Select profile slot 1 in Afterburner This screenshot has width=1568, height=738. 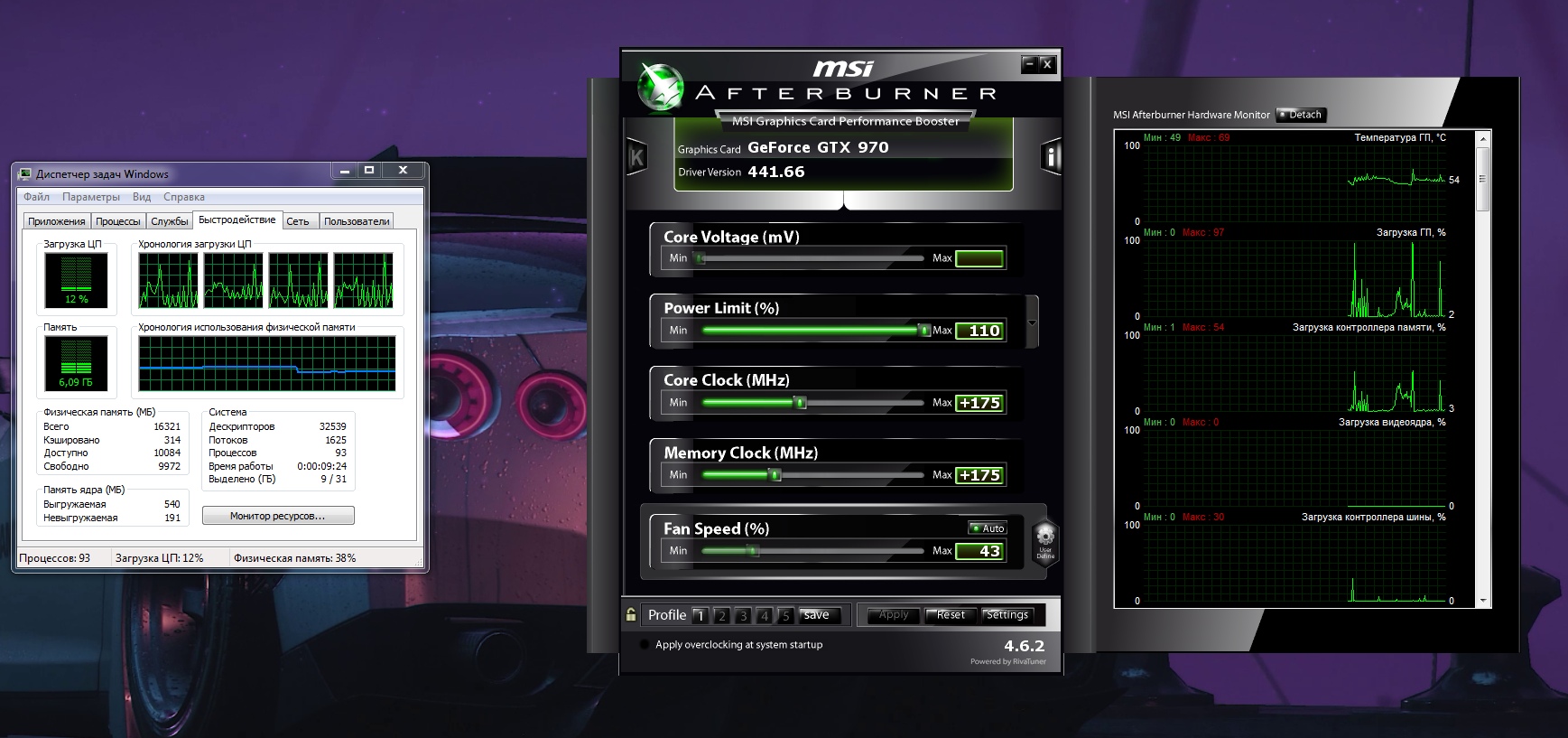point(700,615)
